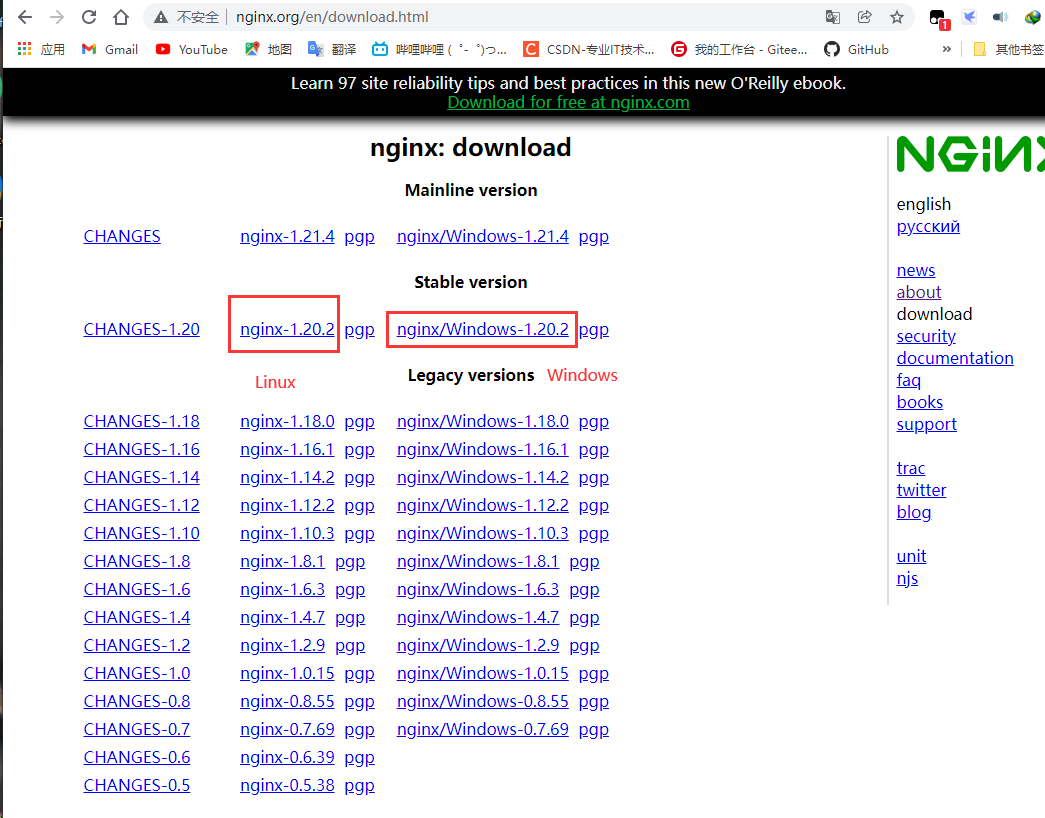Download nginx-1.21.4 mainline source
This screenshot has height=818, width=1045.
pos(287,237)
